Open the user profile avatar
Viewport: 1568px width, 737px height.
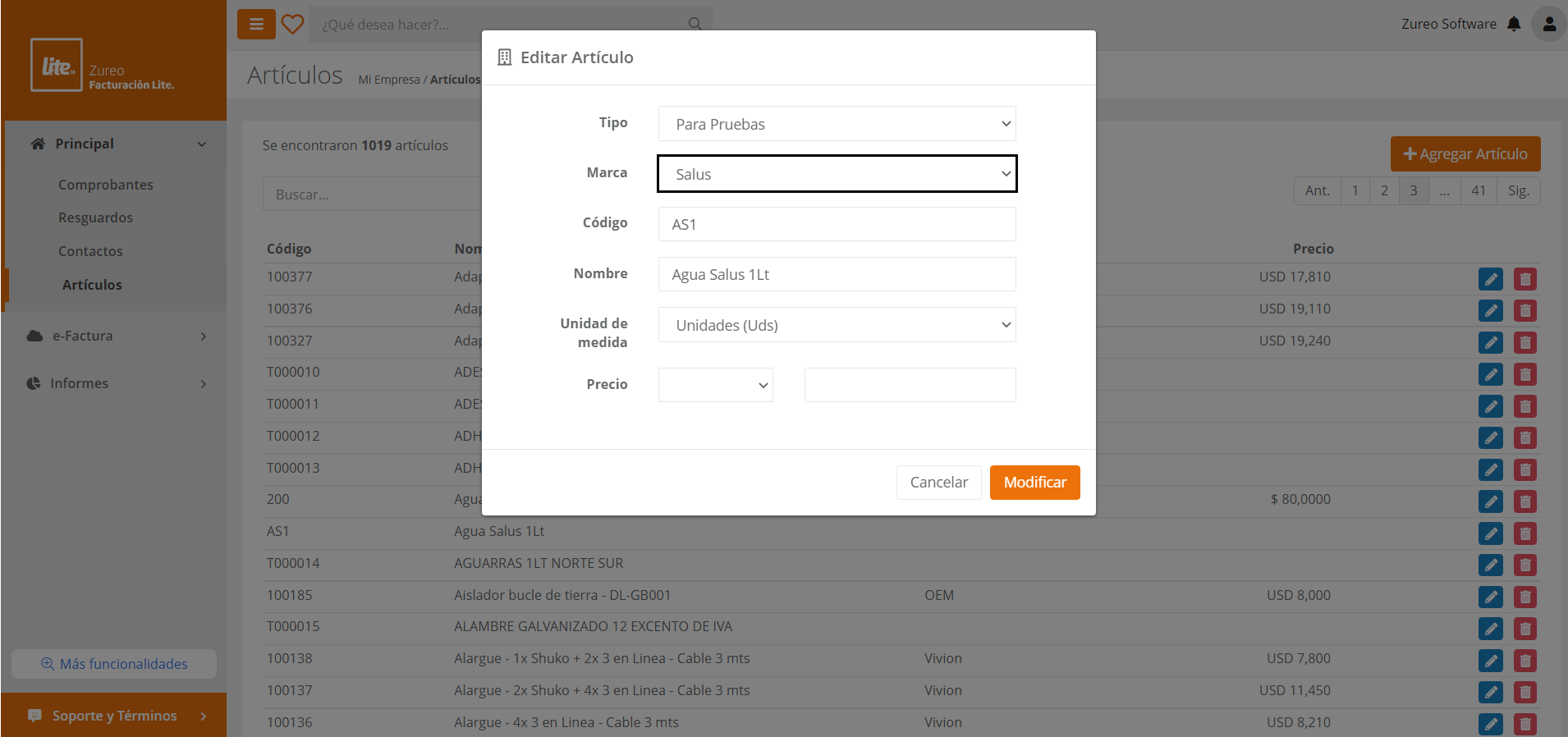pos(1548,24)
